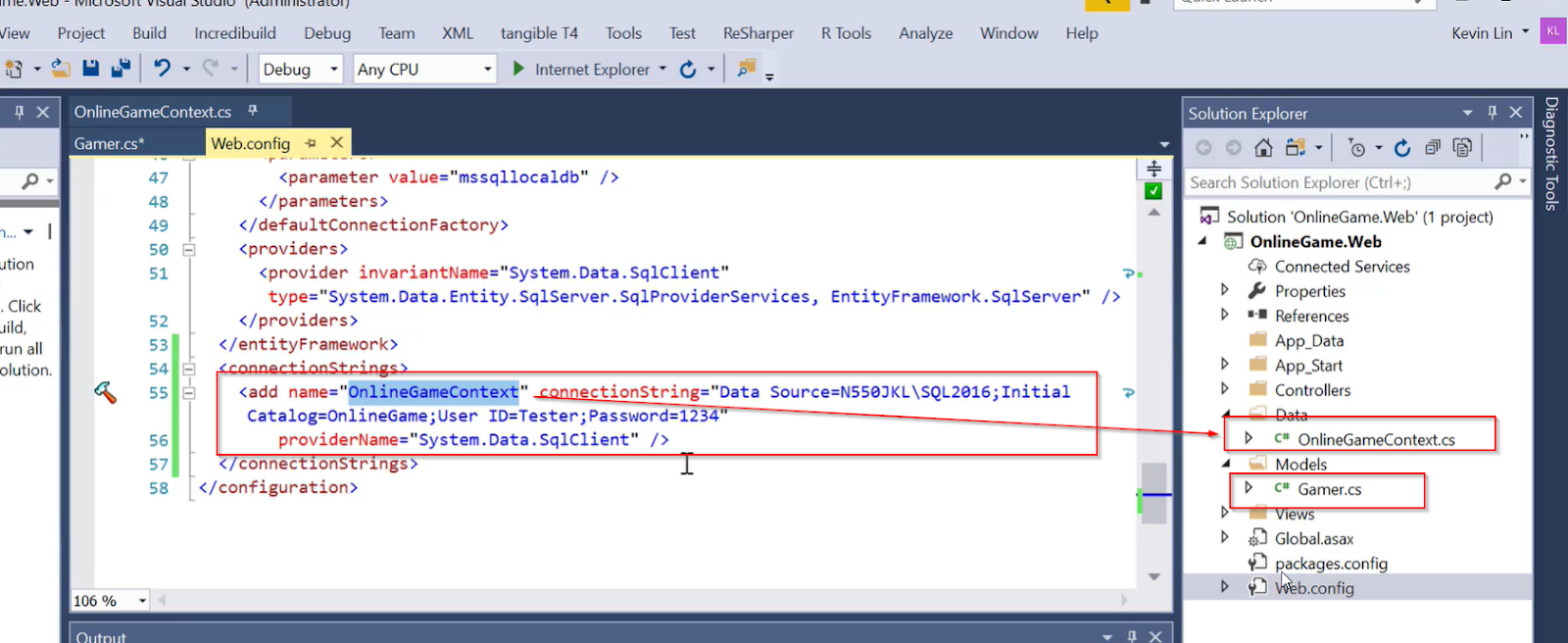Click the Show All Files icon
This screenshot has height=643, width=1568.
click(x=1462, y=148)
